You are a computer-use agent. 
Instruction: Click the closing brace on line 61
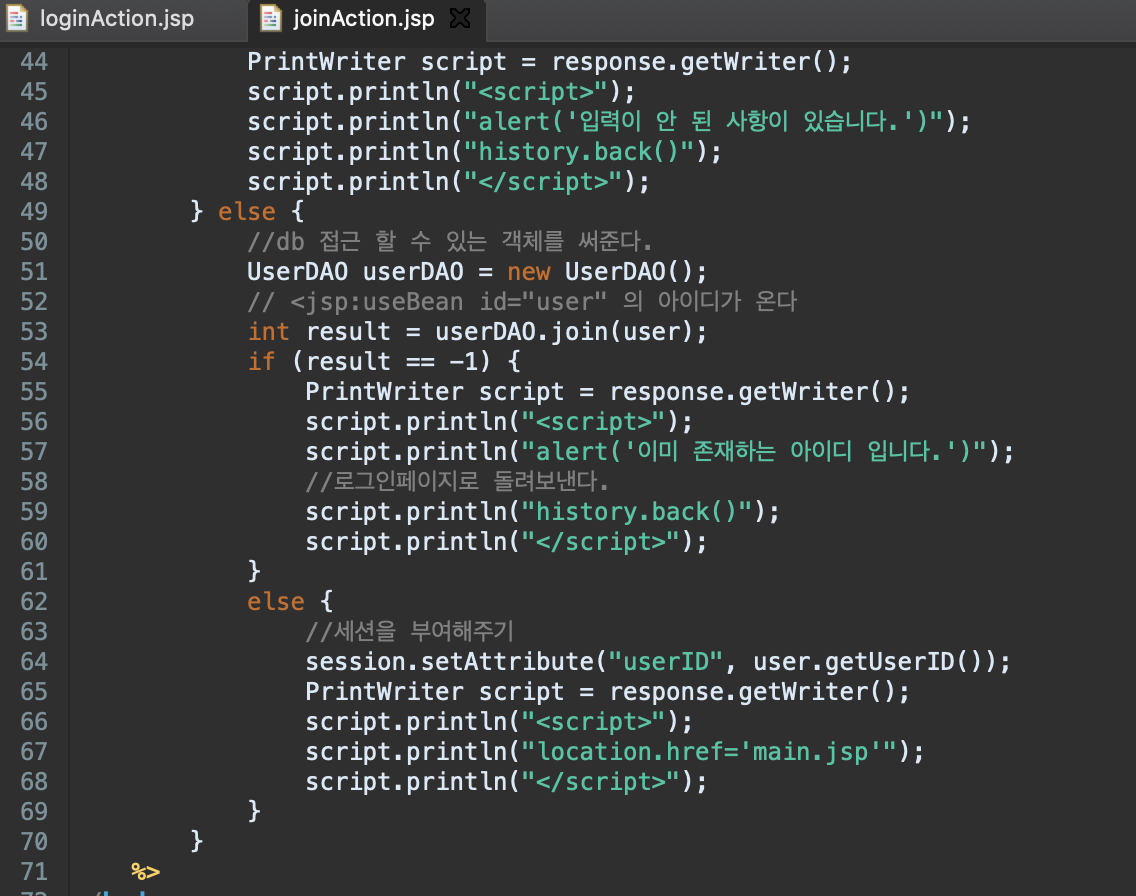click(254, 571)
